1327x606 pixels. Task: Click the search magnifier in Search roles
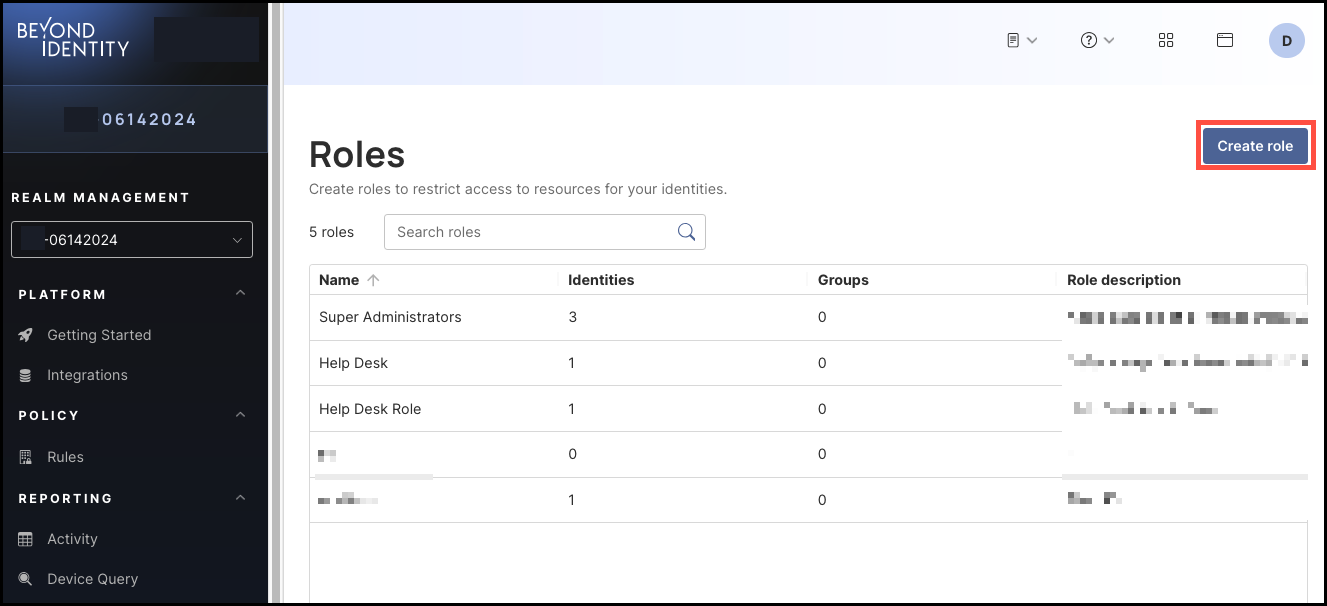[686, 232]
